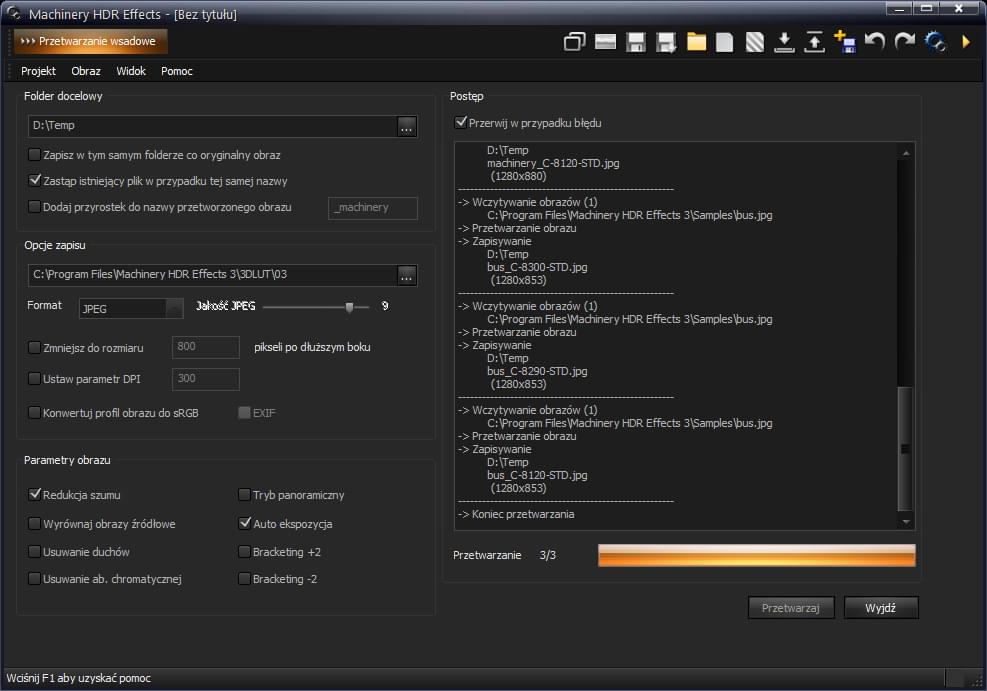Click the Undo arrow icon

[x=875, y=42]
